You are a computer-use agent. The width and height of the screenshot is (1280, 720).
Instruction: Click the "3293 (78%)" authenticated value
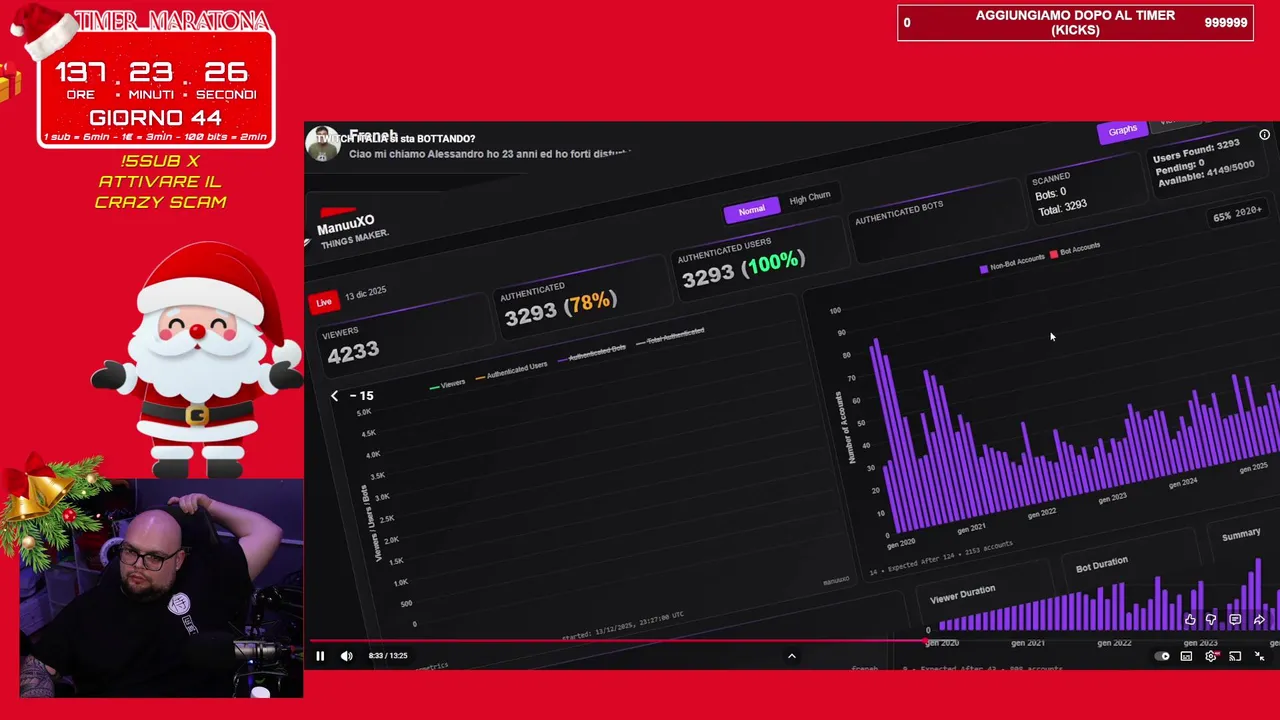(560, 307)
